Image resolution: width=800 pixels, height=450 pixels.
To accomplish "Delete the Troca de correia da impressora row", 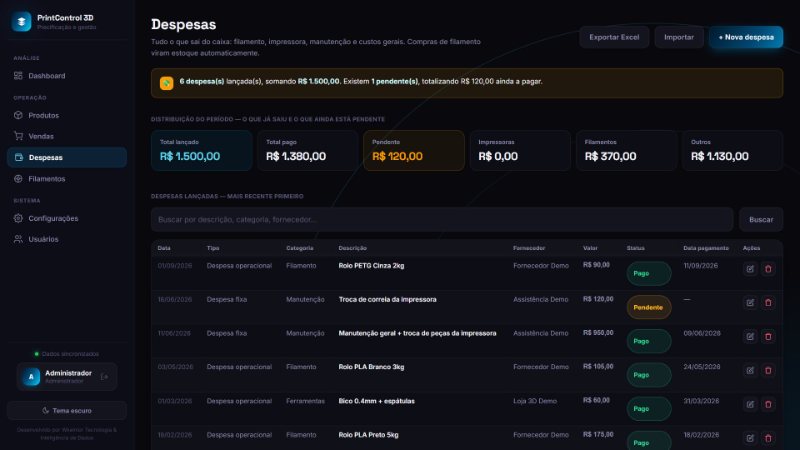I will tap(768, 303).
